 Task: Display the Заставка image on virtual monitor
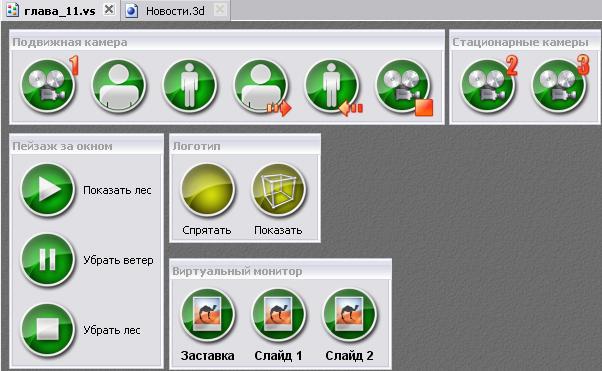[x=207, y=315]
